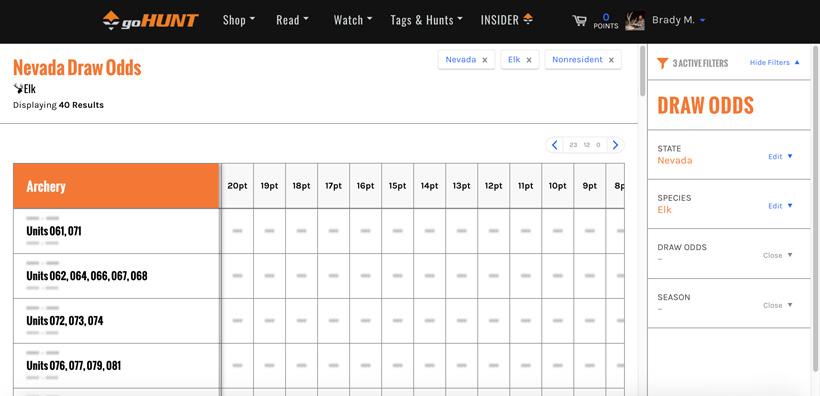Select the 14pt column header
820x396 pixels.
coord(429,186)
